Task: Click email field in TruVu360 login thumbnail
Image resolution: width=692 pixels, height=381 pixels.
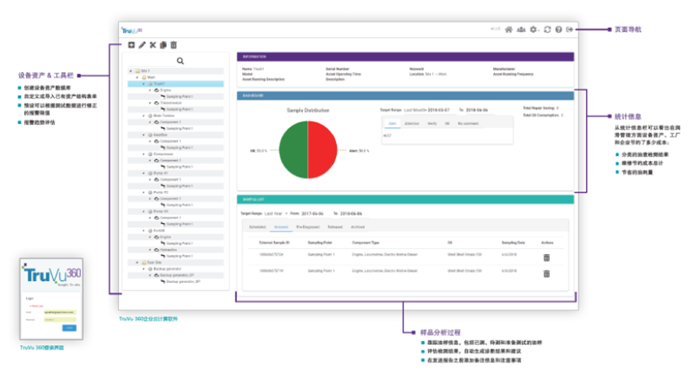Action: (60, 312)
